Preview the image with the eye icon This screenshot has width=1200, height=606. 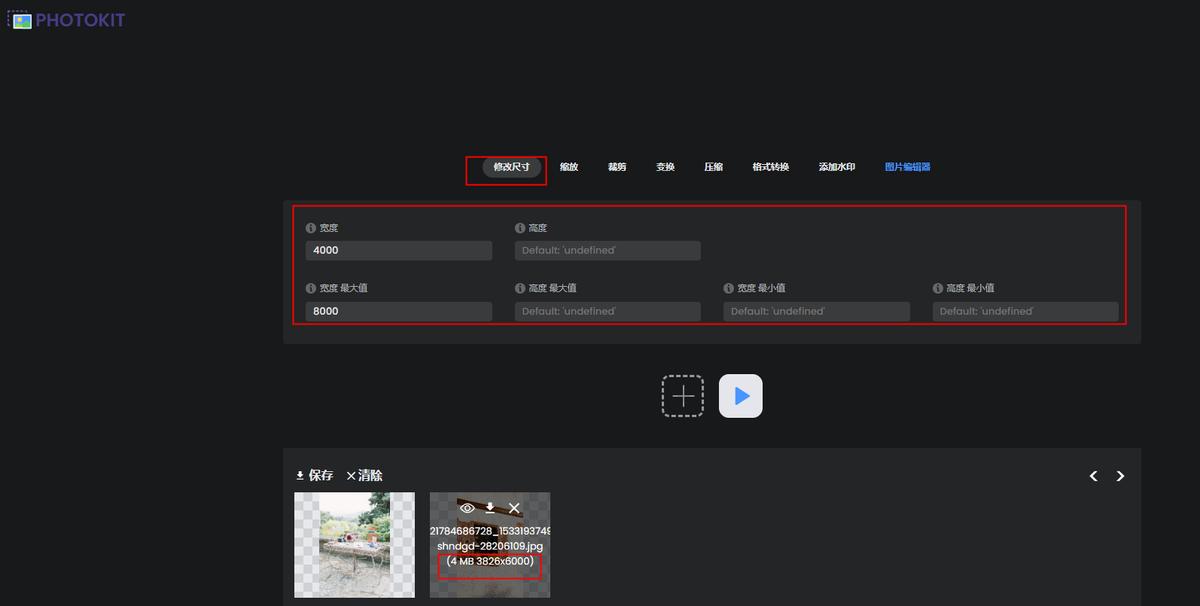467,508
